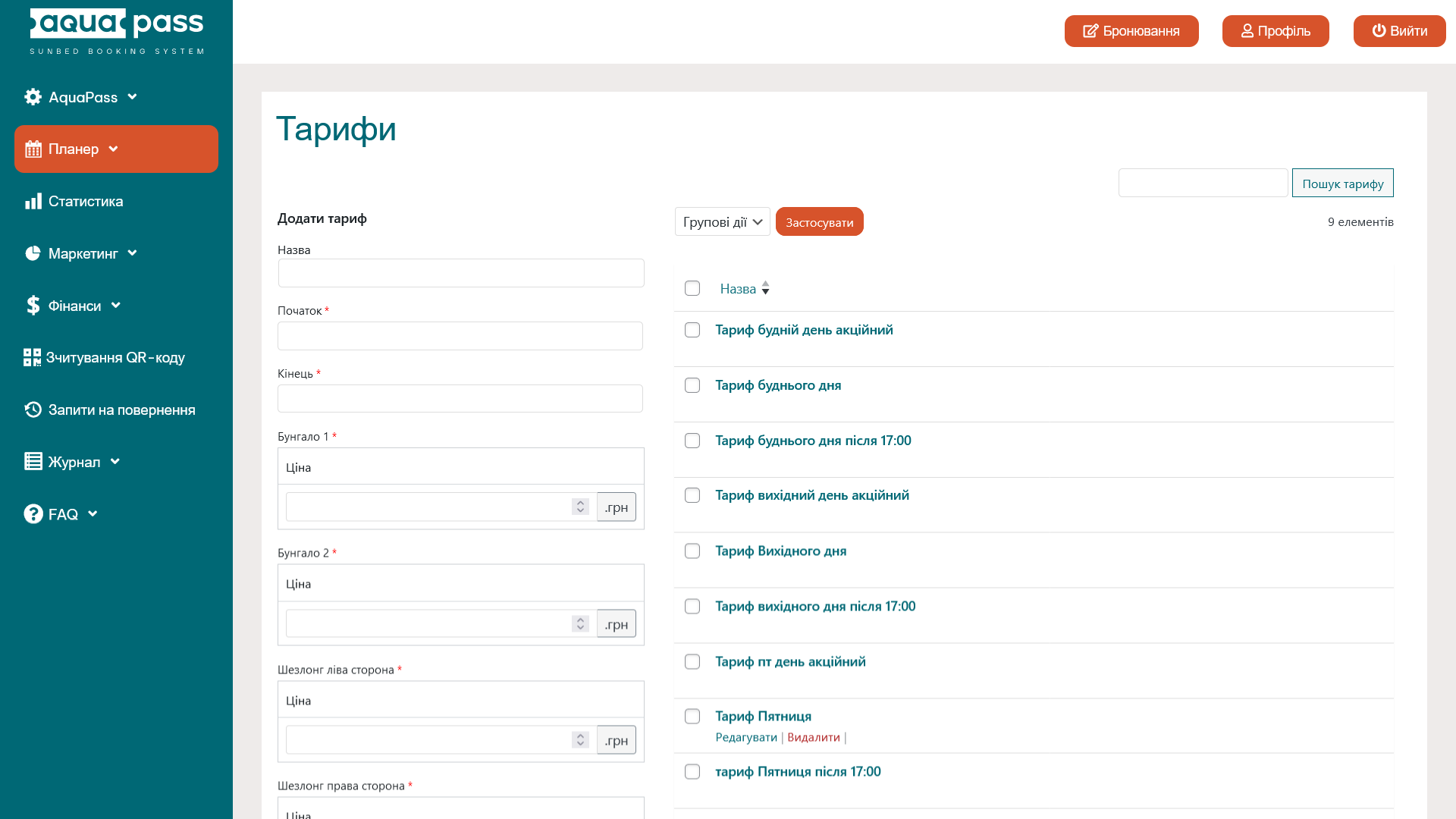Viewport: 1456px width, 819px height.
Task: Click the QR-code scanner icon
Action: pyautogui.click(x=32, y=357)
